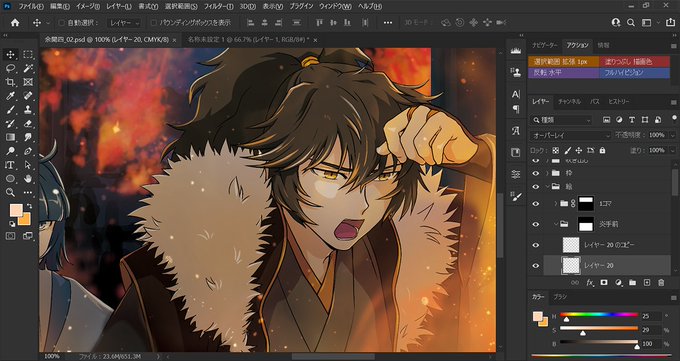
Task: Enable the 自動選択 checkbox
Action: click(x=62, y=23)
